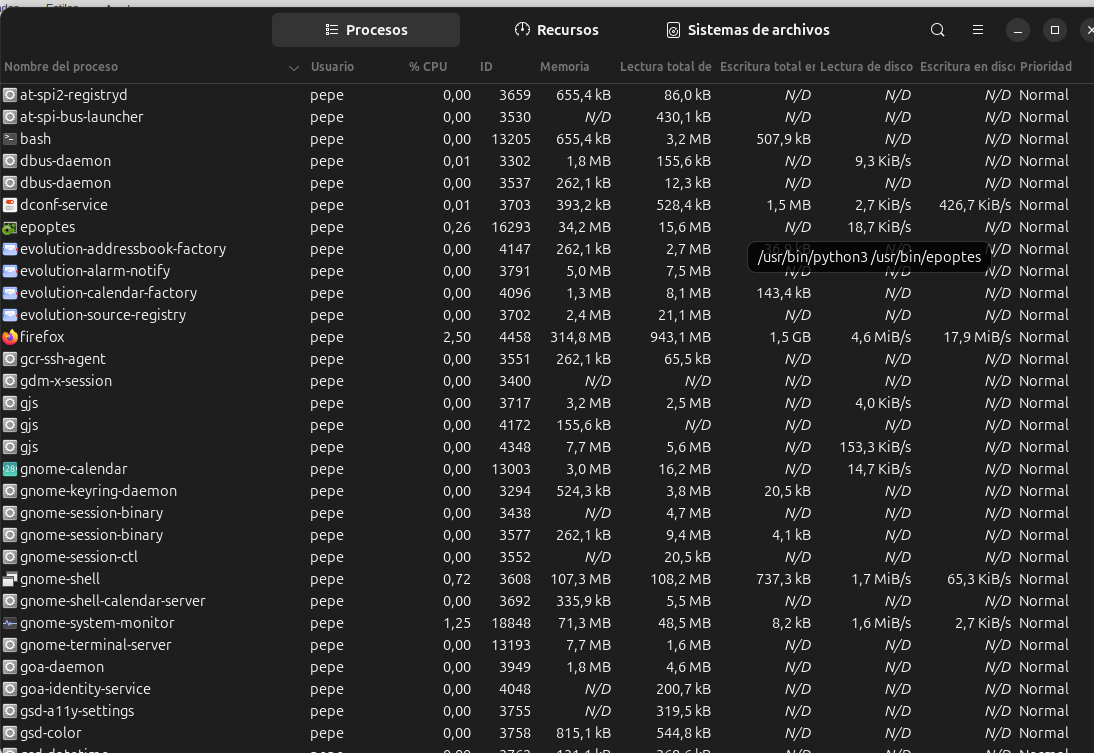1094x753 pixels.
Task: Open the hamburger menu in the header bar
Action: pos(978,30)
